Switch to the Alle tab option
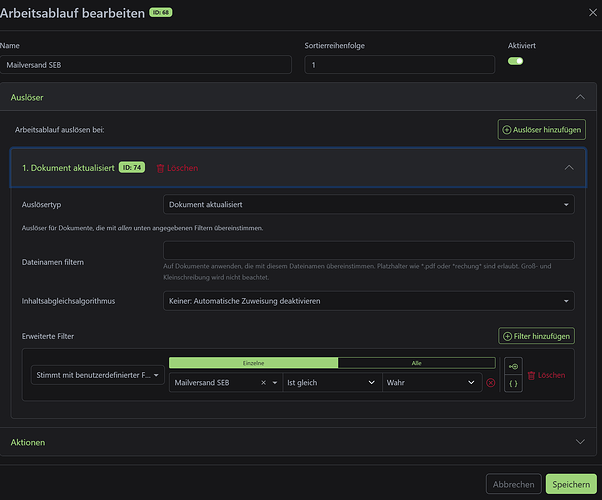 click(416, 363)
